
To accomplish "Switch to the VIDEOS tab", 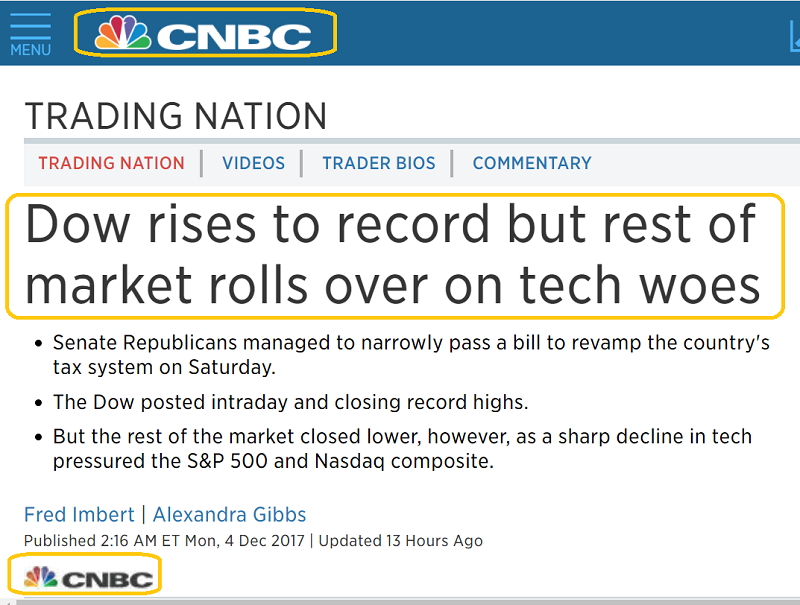I will 253,163.
